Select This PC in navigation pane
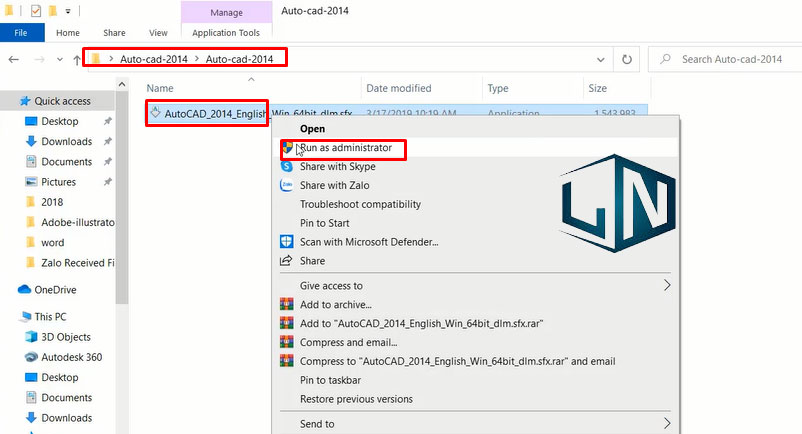This screenshot has height=434, width=802. point(50,317)
